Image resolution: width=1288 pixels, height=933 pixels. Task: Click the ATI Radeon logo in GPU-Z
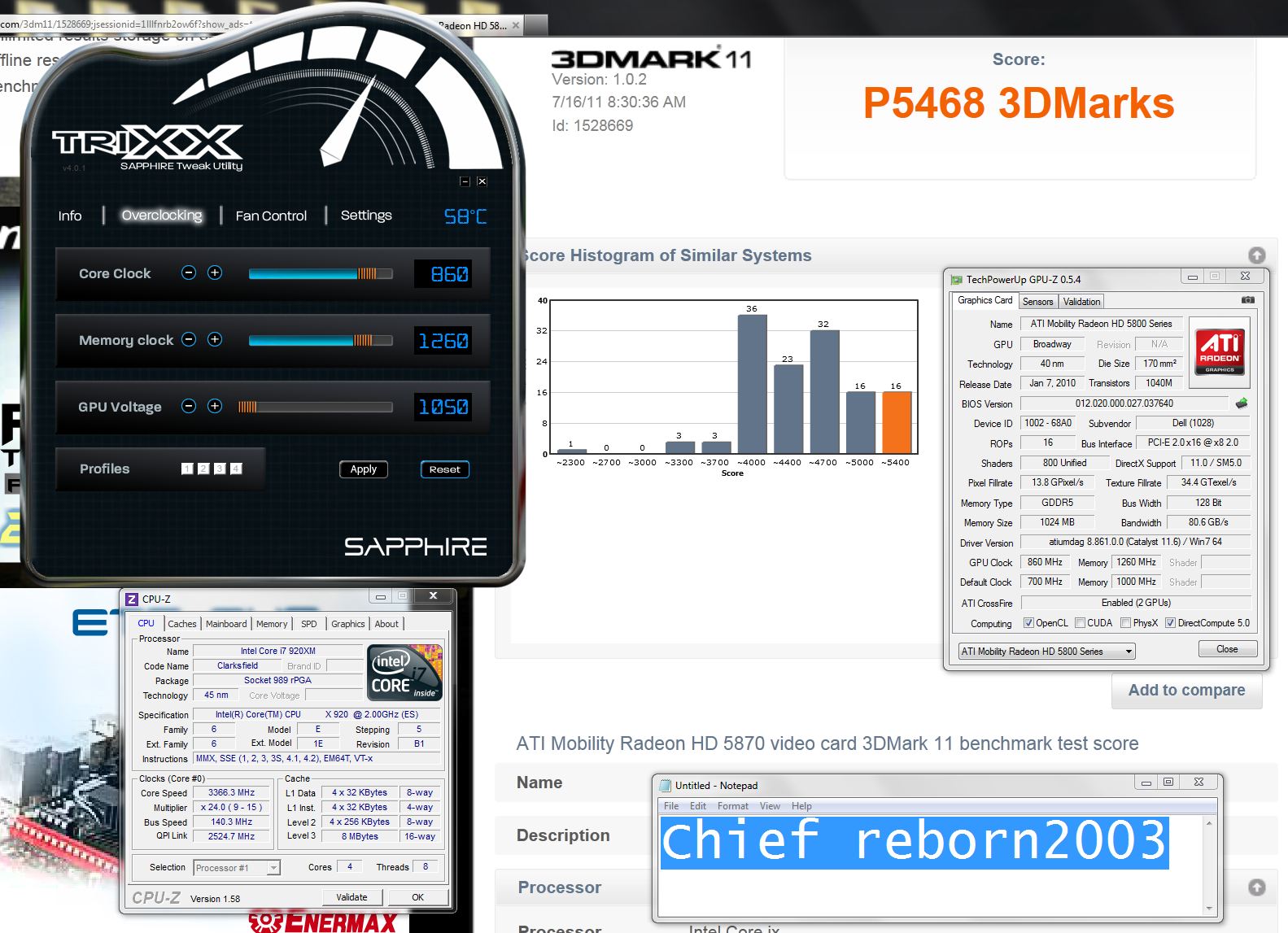[1219, 352]
